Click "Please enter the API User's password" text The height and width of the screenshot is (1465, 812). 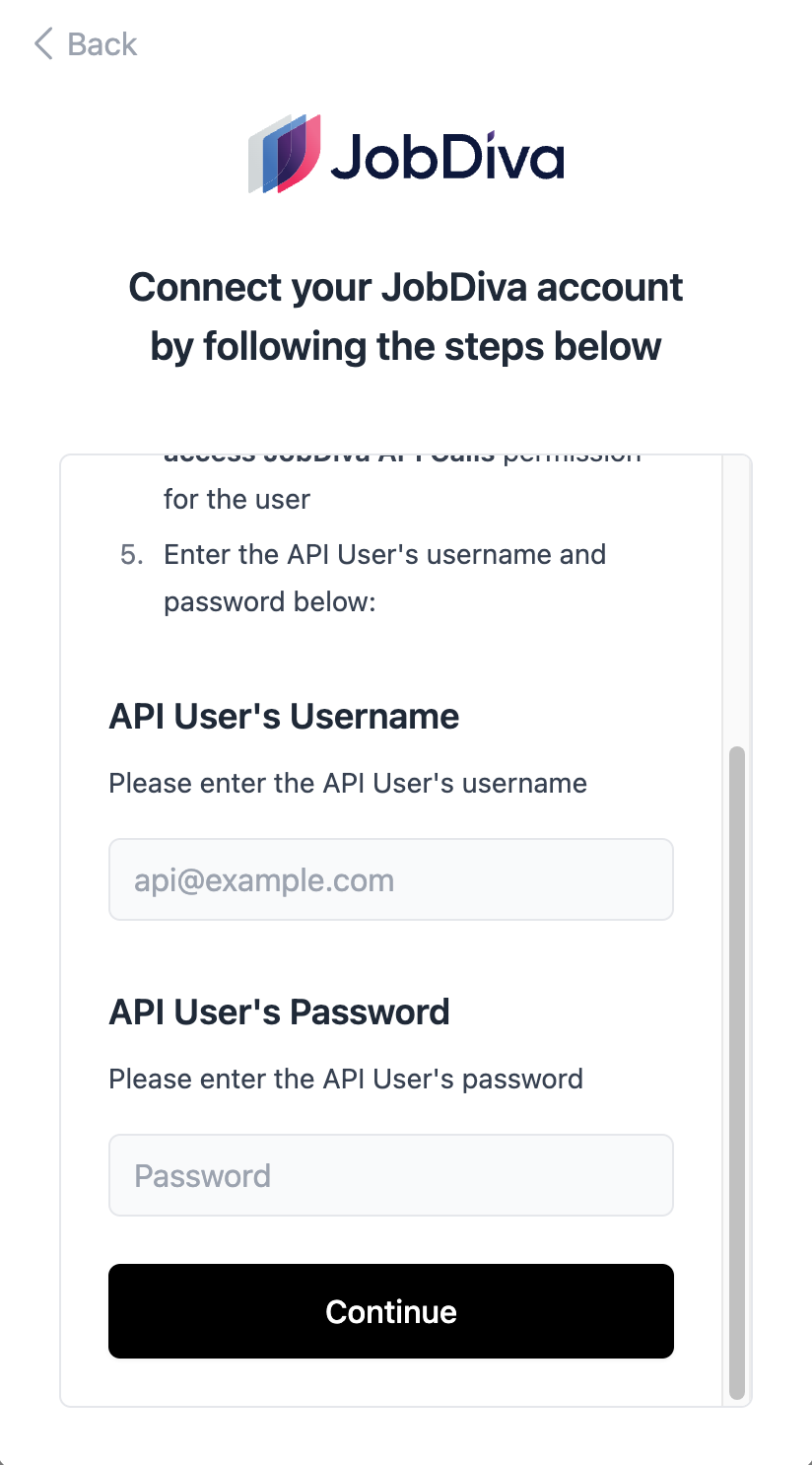coord(346,1080)
